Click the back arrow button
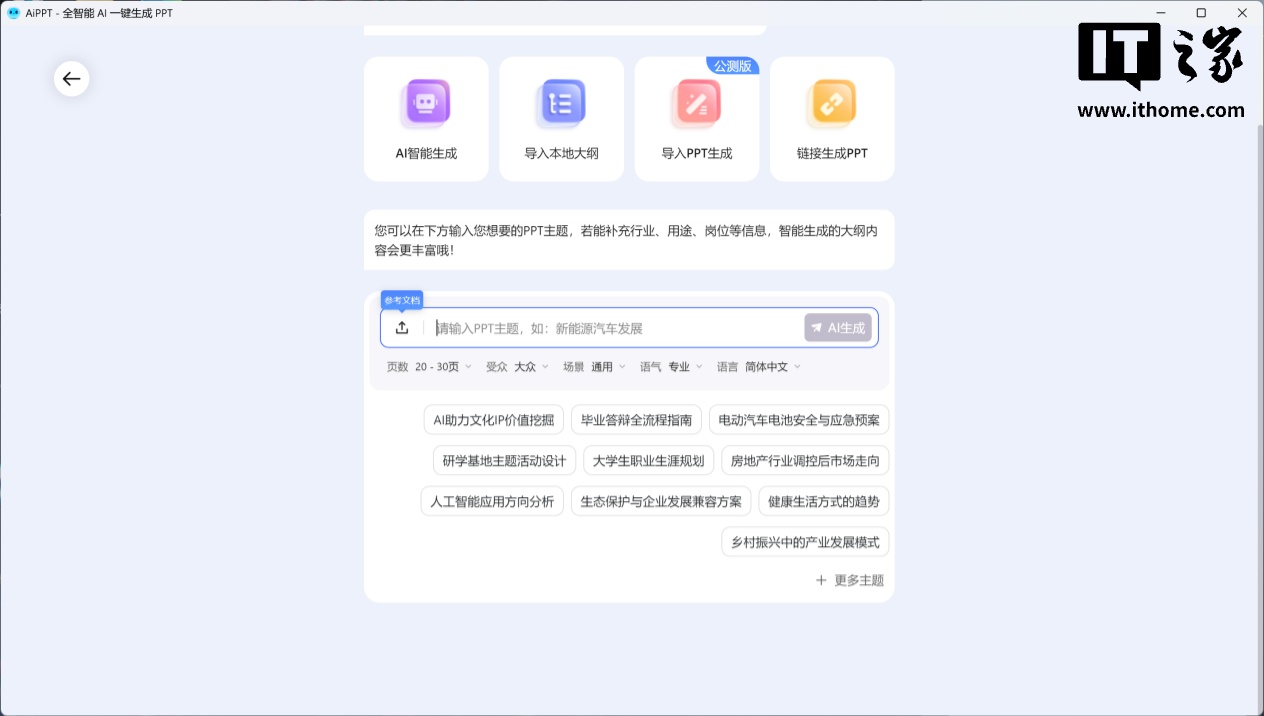The width and height of the screenshot is (1264, 716). pyautogui.click(x=71, y=79)
